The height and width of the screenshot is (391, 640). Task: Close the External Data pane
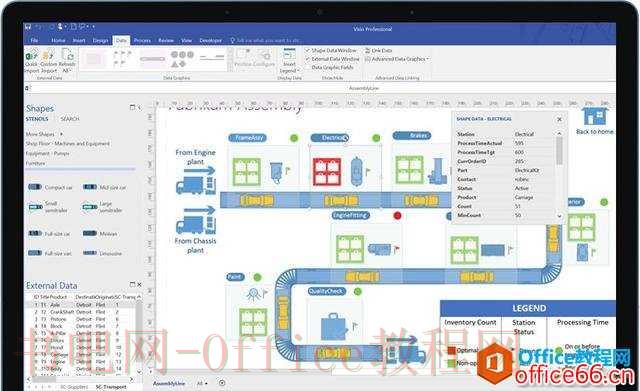click(x=139, y=284)
